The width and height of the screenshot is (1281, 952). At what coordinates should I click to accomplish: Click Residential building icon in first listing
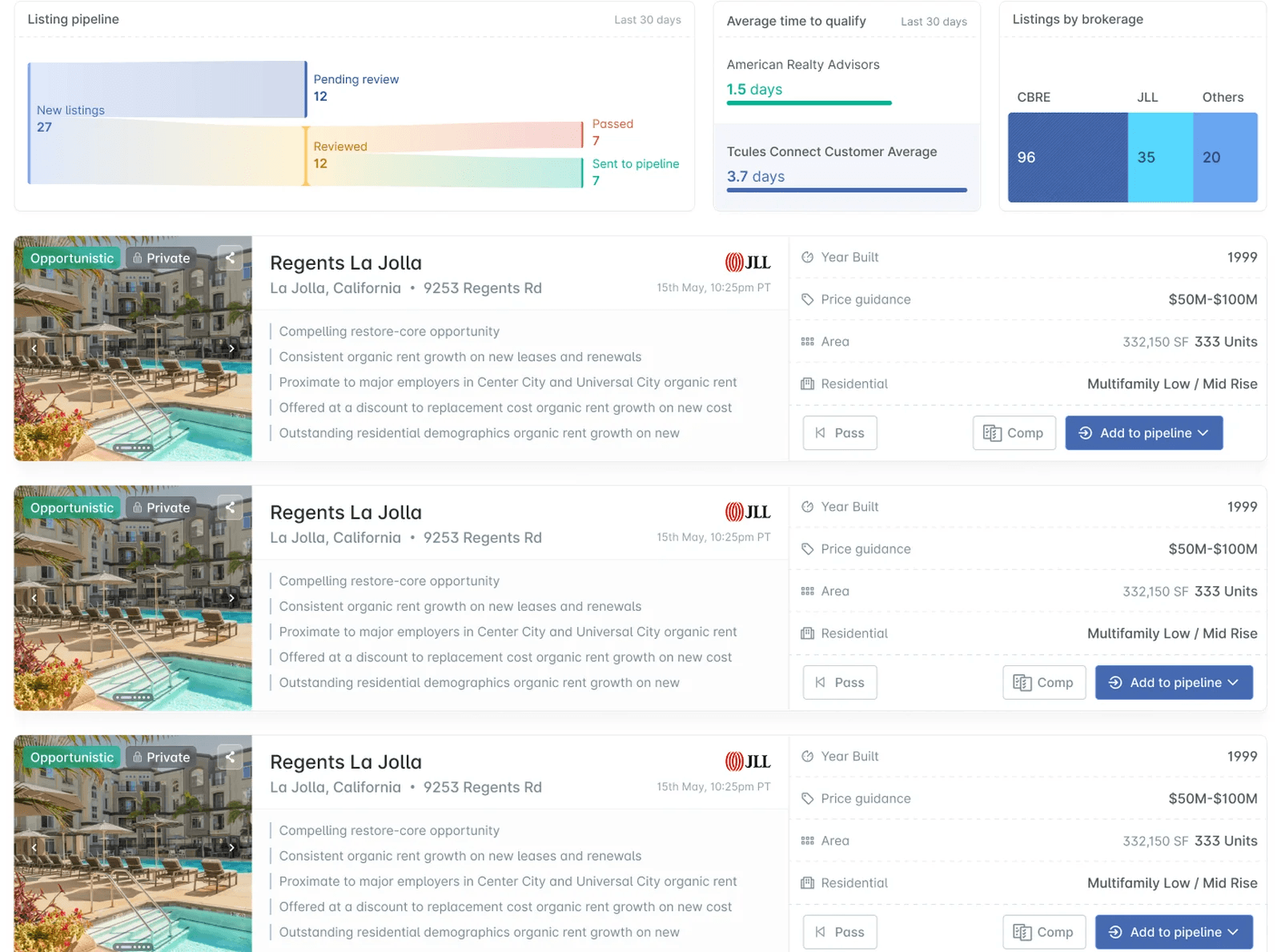(x=807, y=384)
